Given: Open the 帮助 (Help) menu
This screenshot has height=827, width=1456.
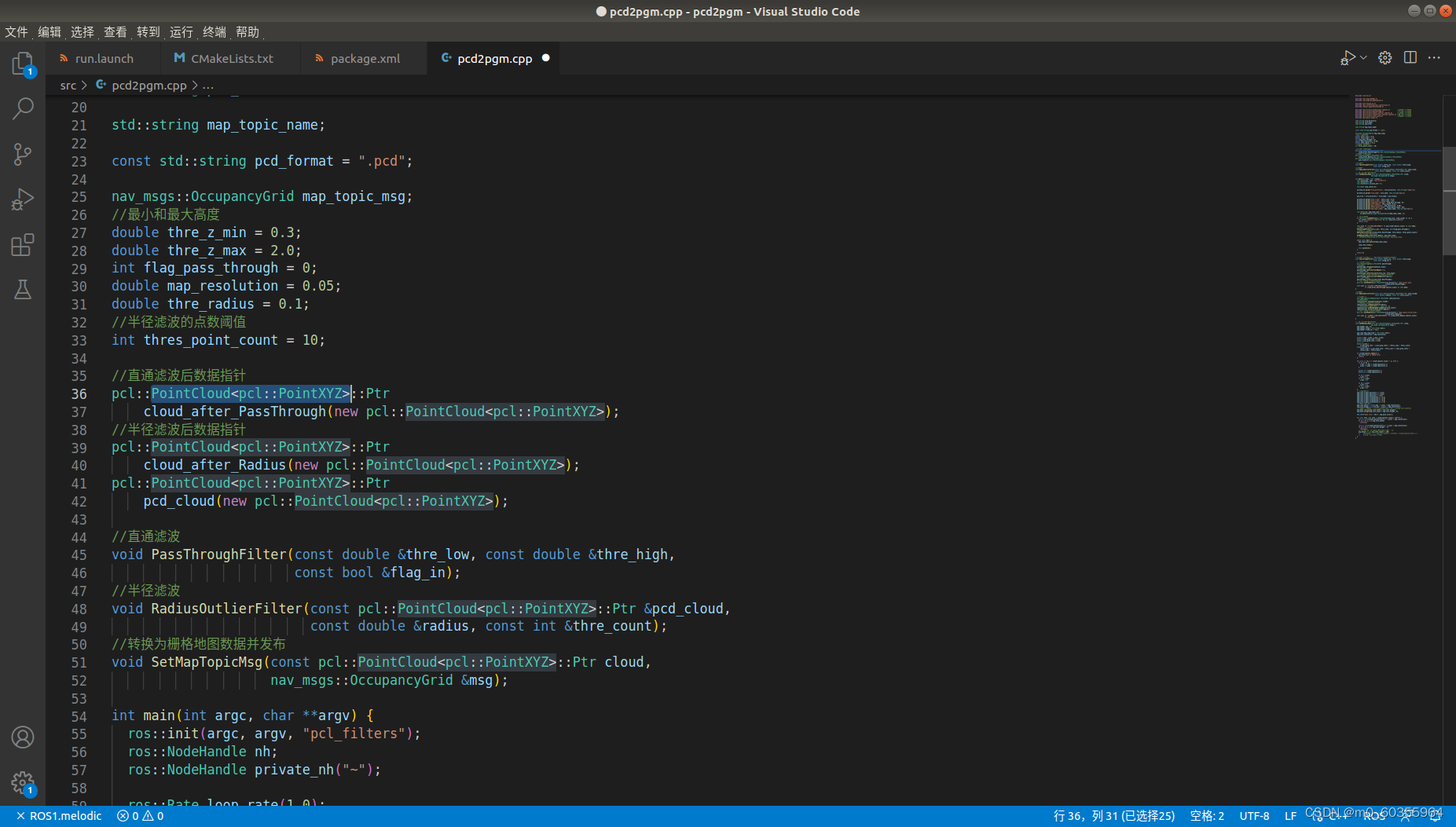Looking at the screenshot, I should coord(248,32).
